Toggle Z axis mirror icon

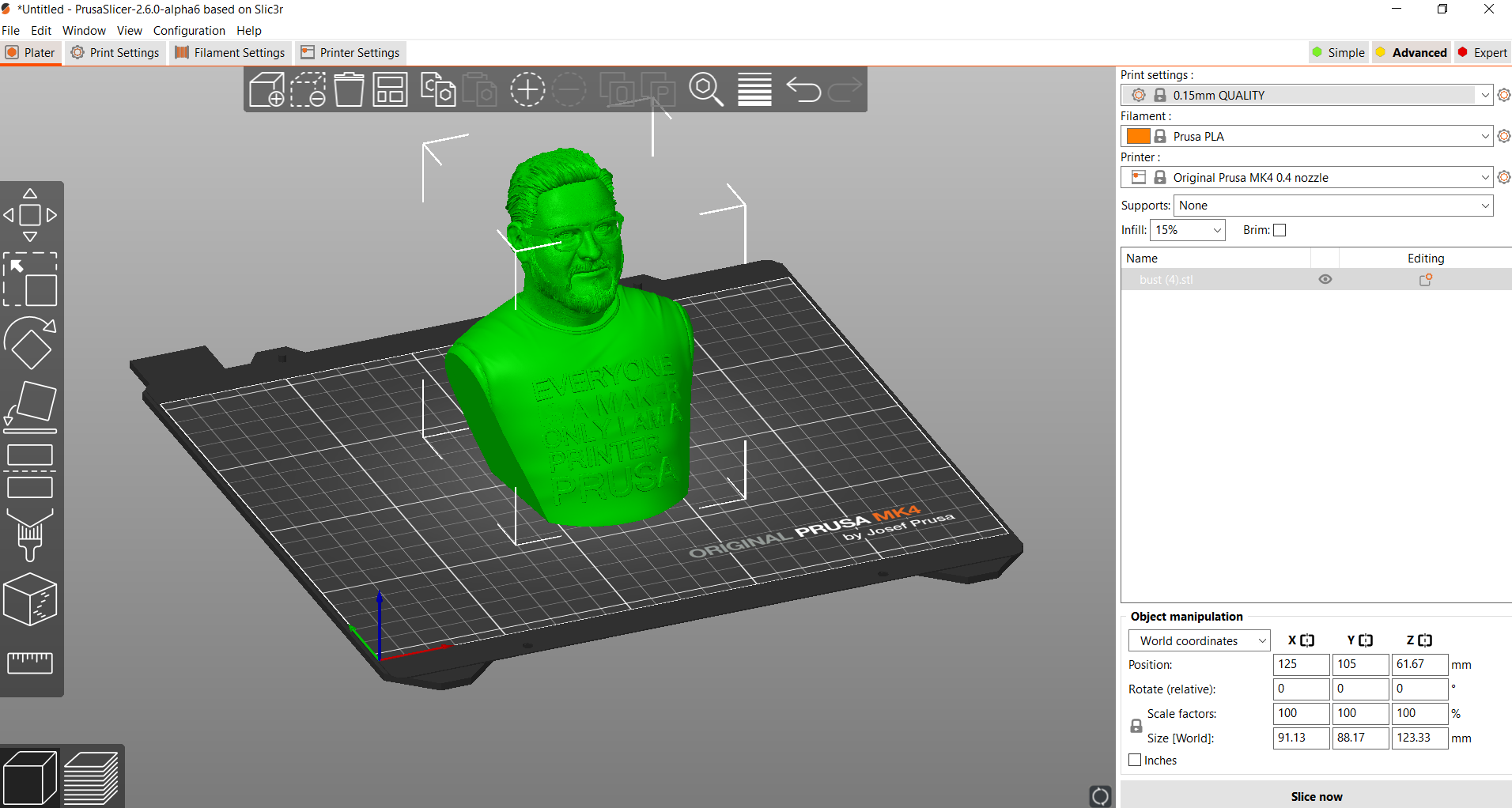point(1425,640)
